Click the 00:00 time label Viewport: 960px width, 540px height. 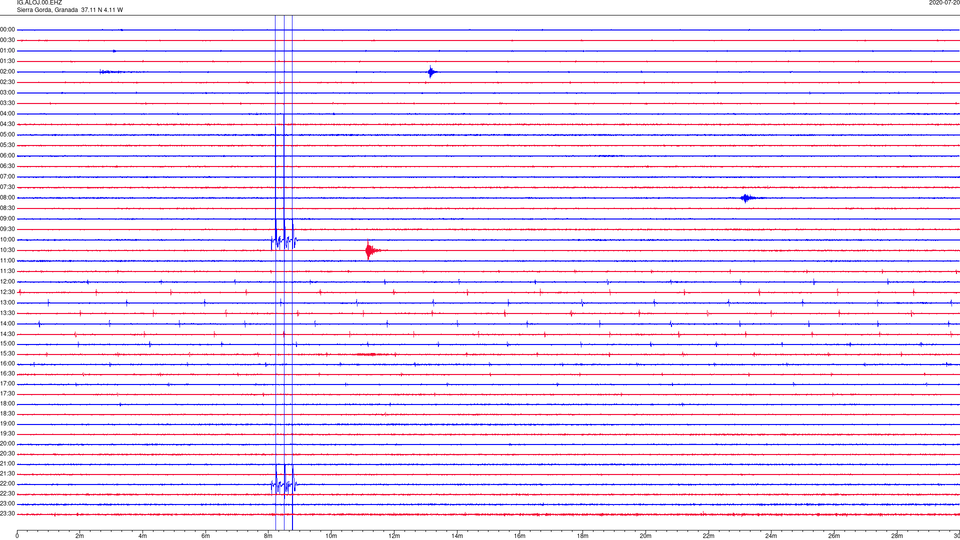[x=8, y=29]
